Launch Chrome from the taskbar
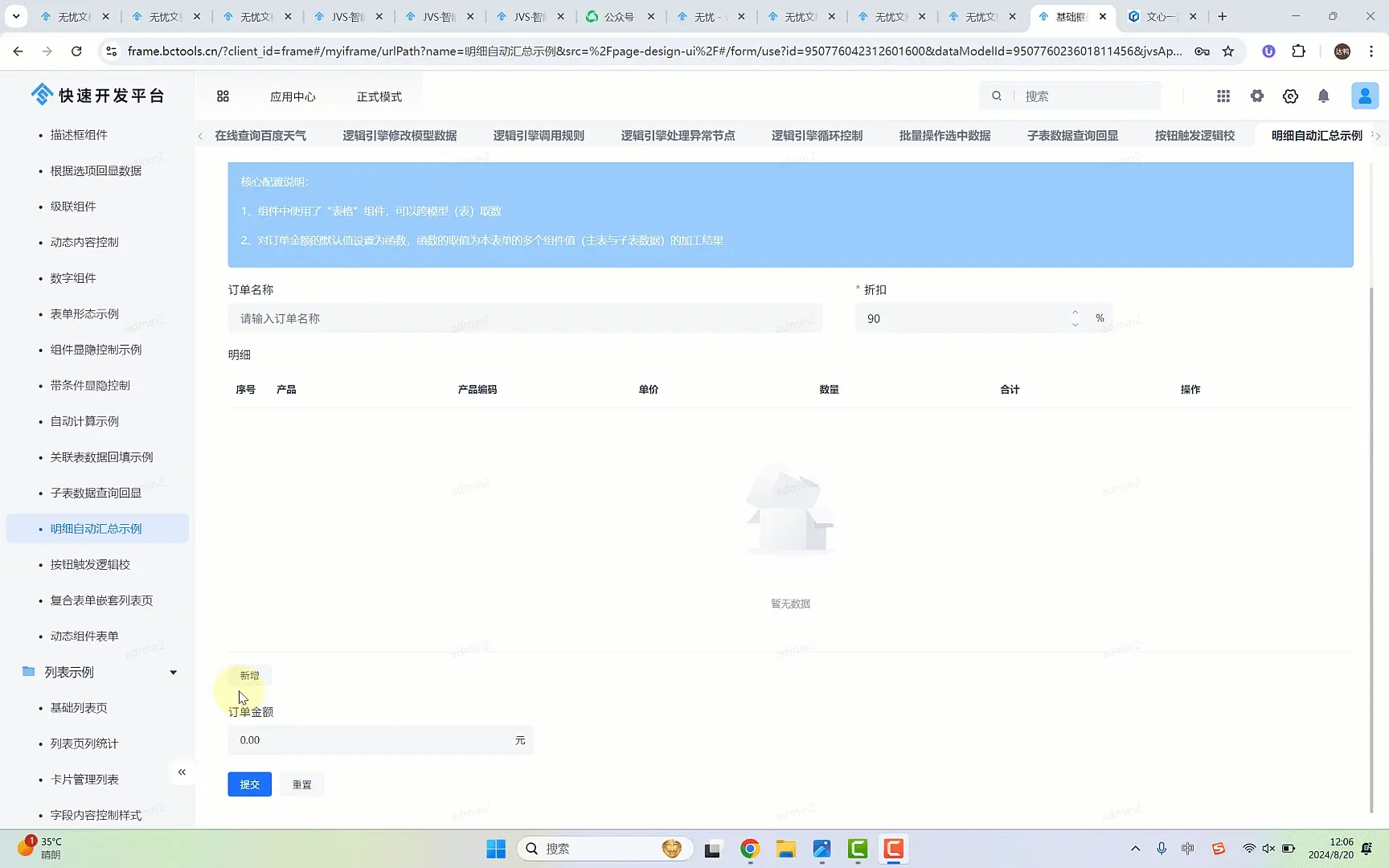1389x868 pixels. pyautogui.click(x=750, y=849)
